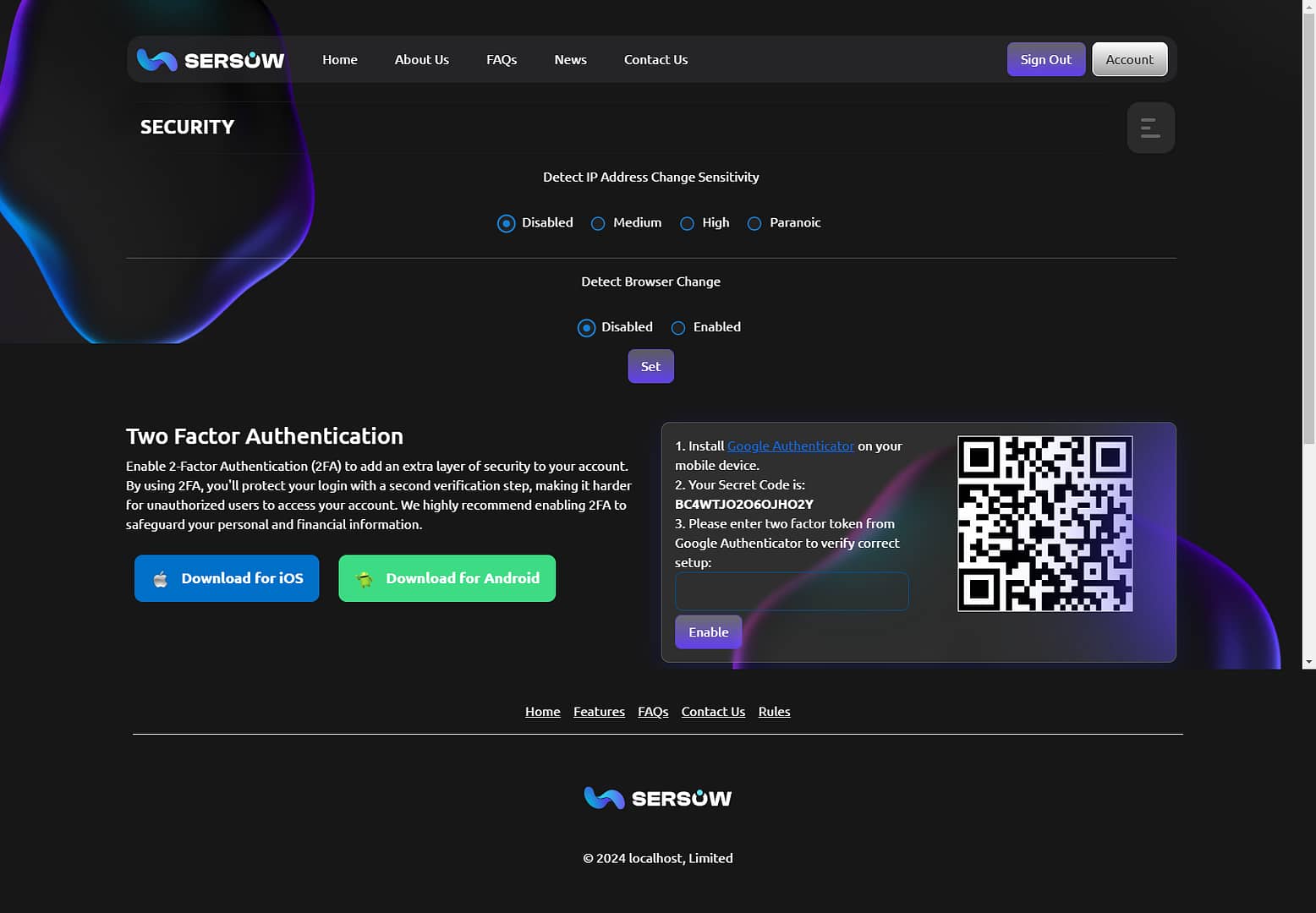Go to Home in the top navigation
Screen dimensions: 1316x913
click(x=340, y=59)
